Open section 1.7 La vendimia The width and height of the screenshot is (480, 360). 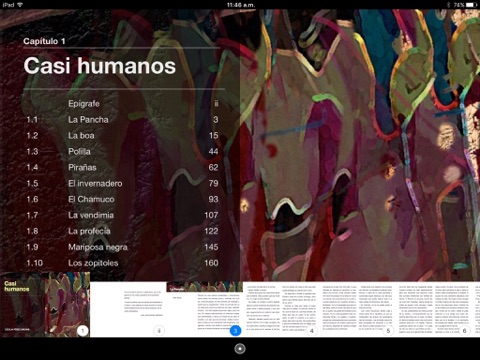[122, 215]
